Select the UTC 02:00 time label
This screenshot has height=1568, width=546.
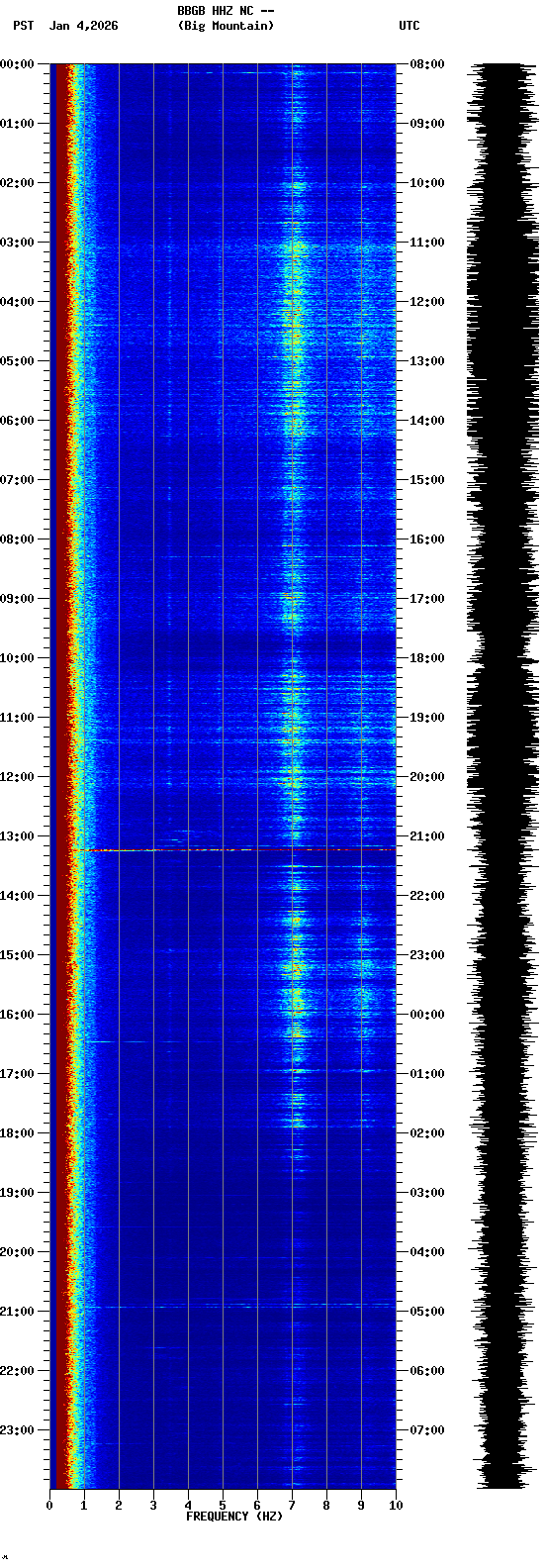[427, 1133]
